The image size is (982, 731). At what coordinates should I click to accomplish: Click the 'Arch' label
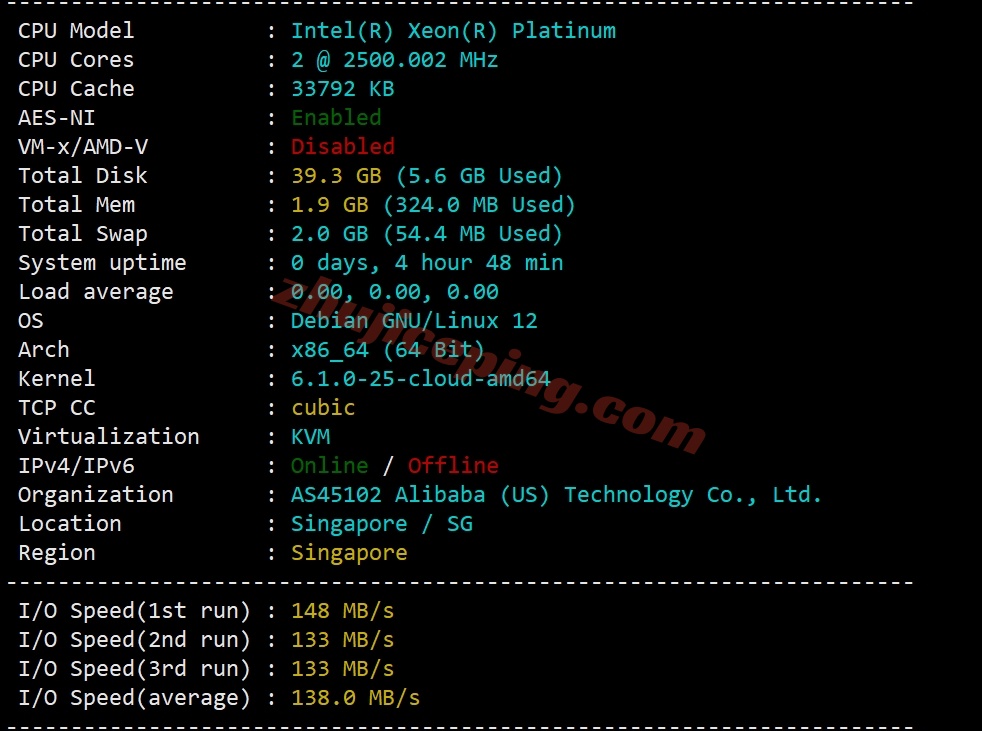coord(44,350)
